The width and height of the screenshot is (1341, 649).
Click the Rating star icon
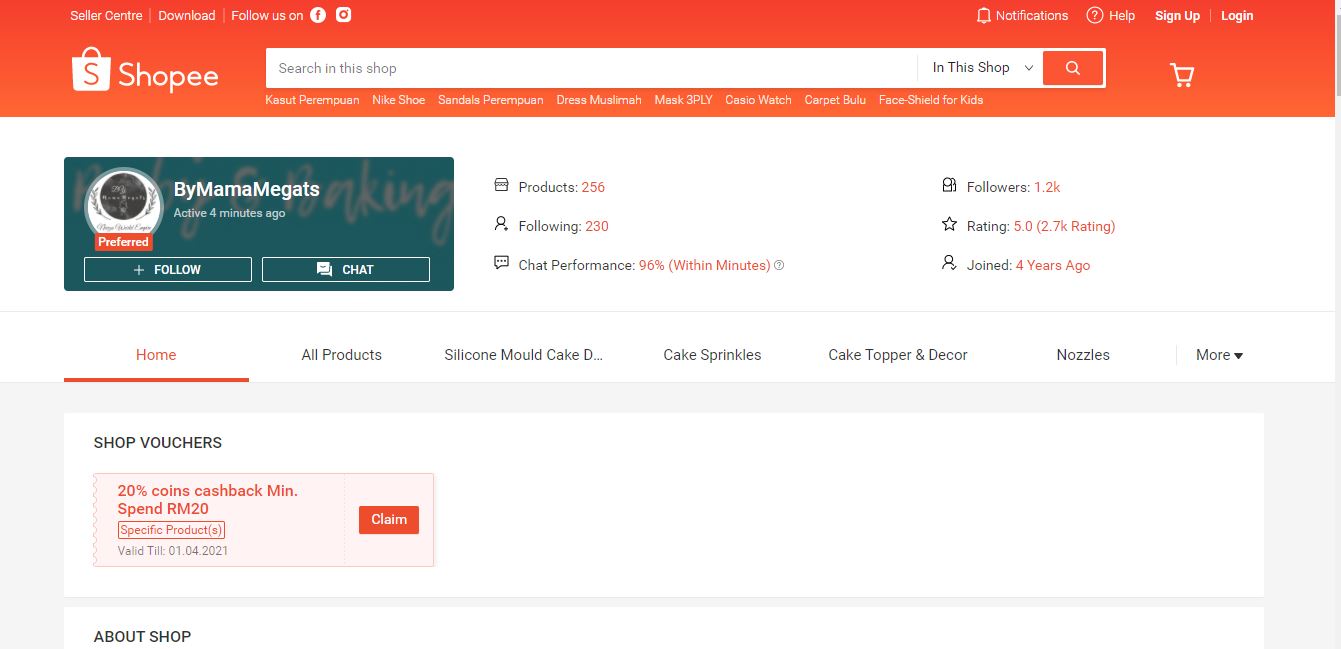click(x=950, y=224)
